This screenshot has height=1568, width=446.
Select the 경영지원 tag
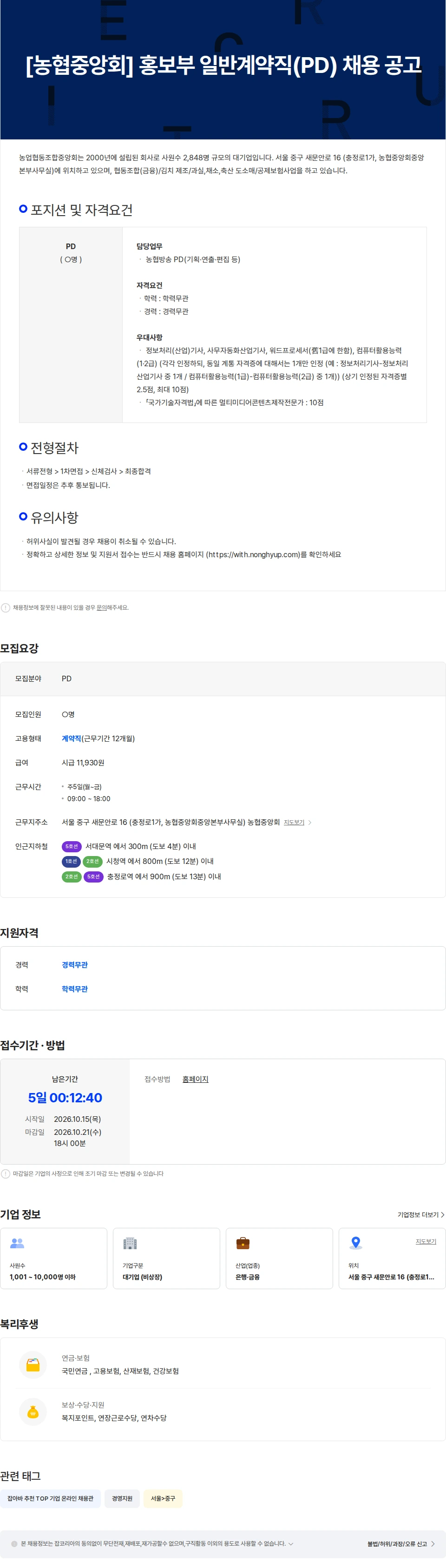point(122,1499)
